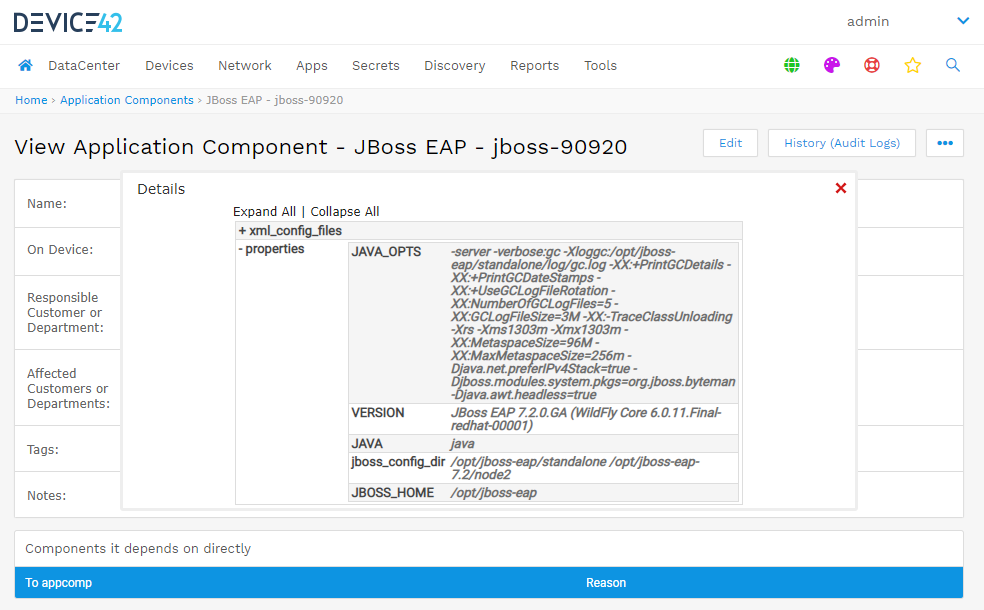Image resolution: width=984 pixels, height=610 pixels.
Task: Click the red lifebuoy help icon
Action: [872, 65]
